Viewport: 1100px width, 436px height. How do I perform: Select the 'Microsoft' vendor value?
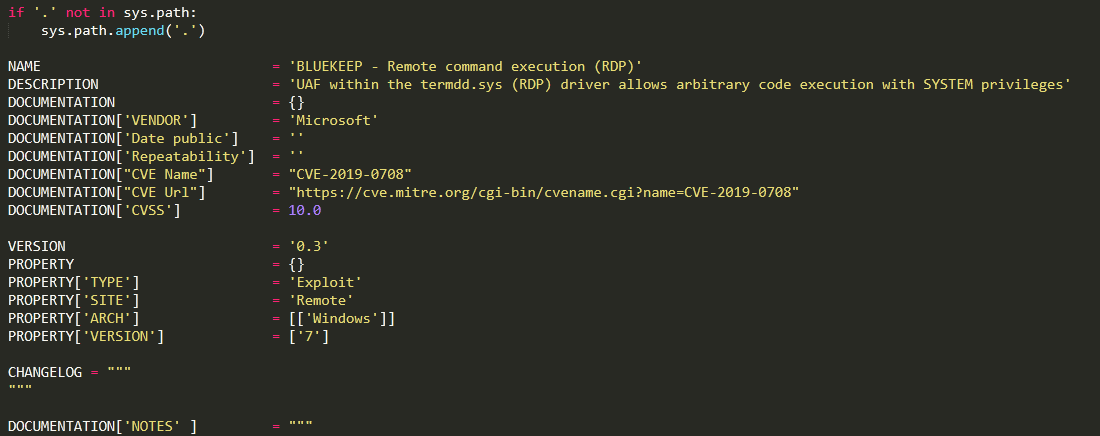tap(334, 120)
